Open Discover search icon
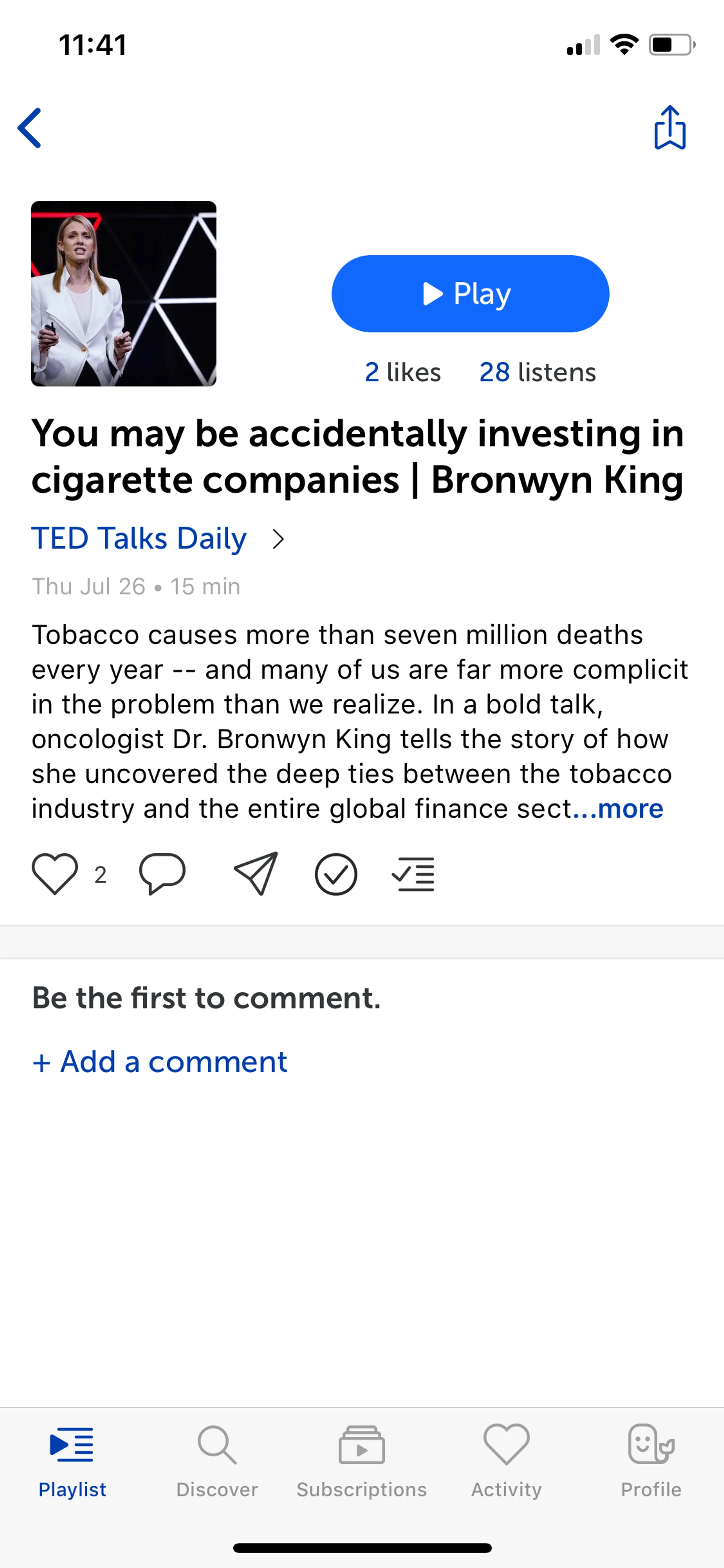This screenshot has height=1568, width=724. pos(216,1444)
